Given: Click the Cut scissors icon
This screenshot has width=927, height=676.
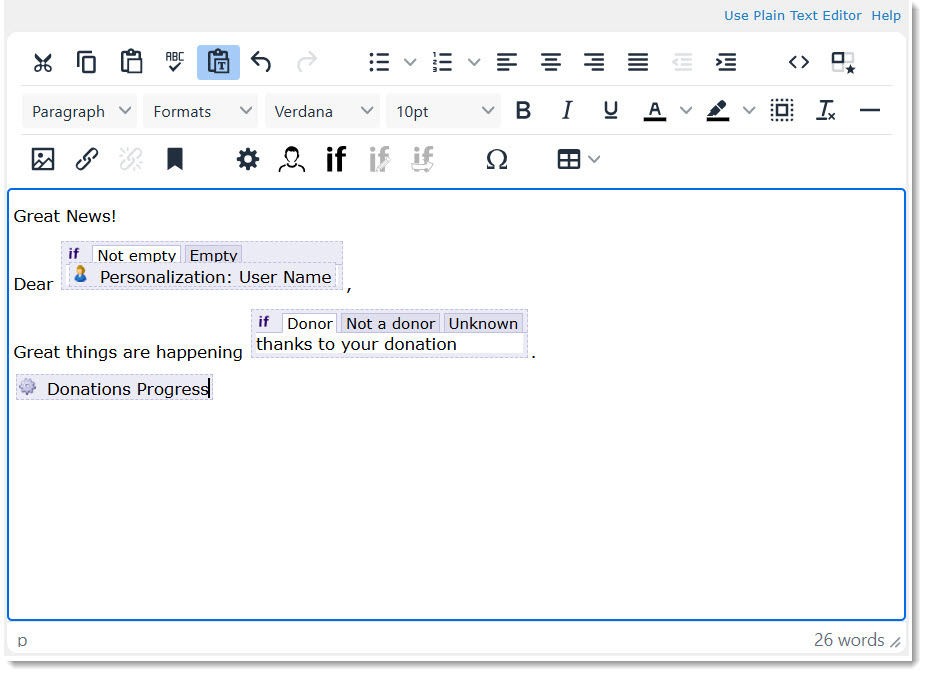Looking at the screenshot, I should [42, 63].
